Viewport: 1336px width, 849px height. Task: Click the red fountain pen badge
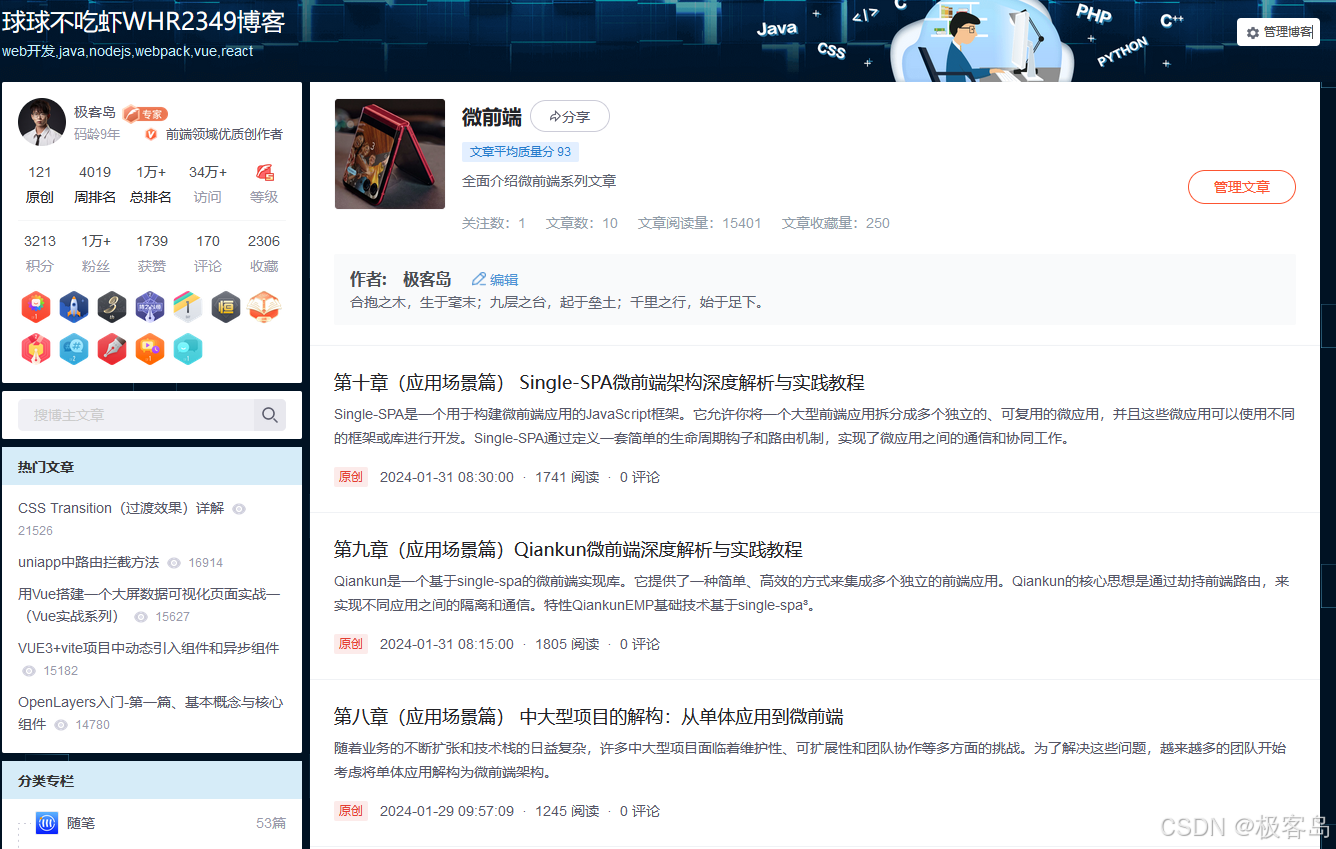pyautogui.click(x=112, y=348)
